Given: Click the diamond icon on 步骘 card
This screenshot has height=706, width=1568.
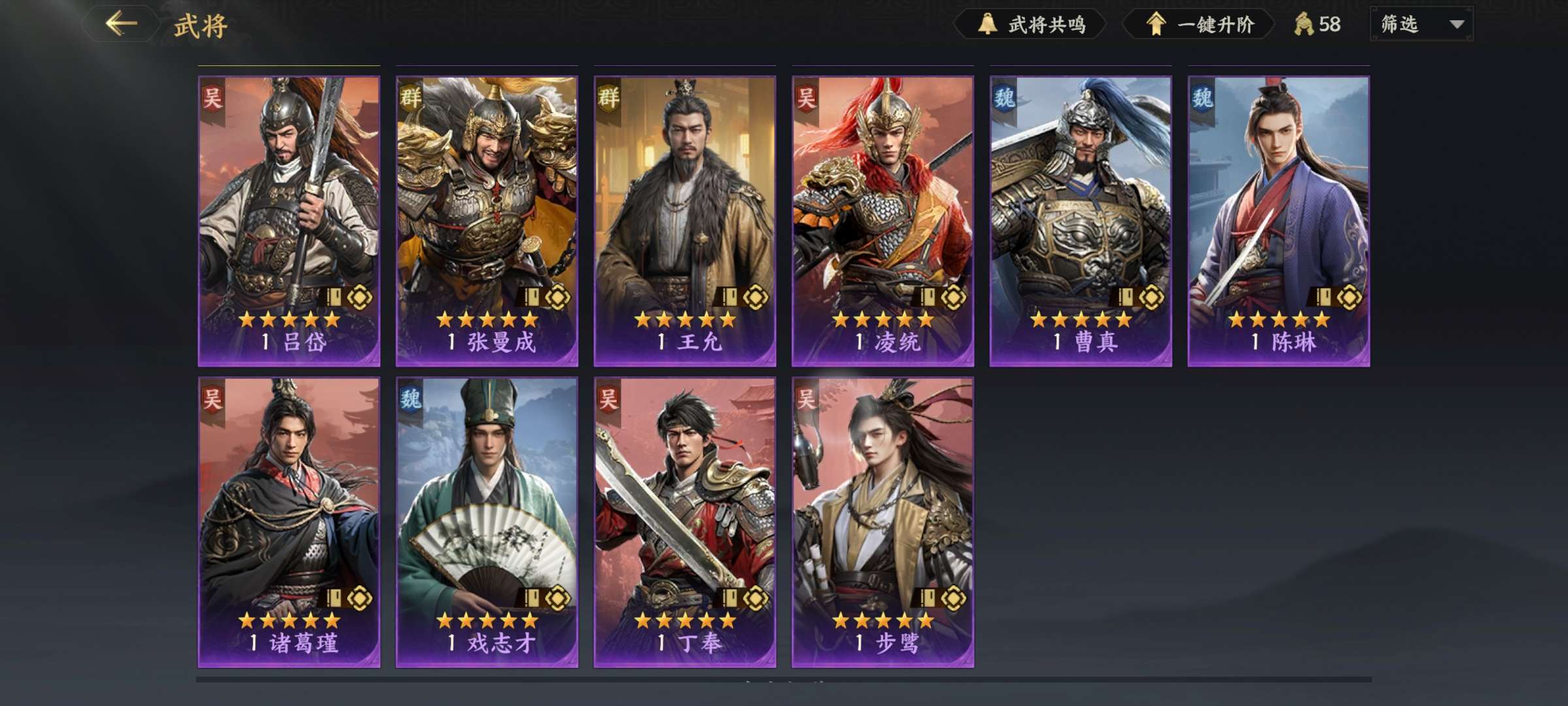Looking at the screenshot, I should pos(953,598).
